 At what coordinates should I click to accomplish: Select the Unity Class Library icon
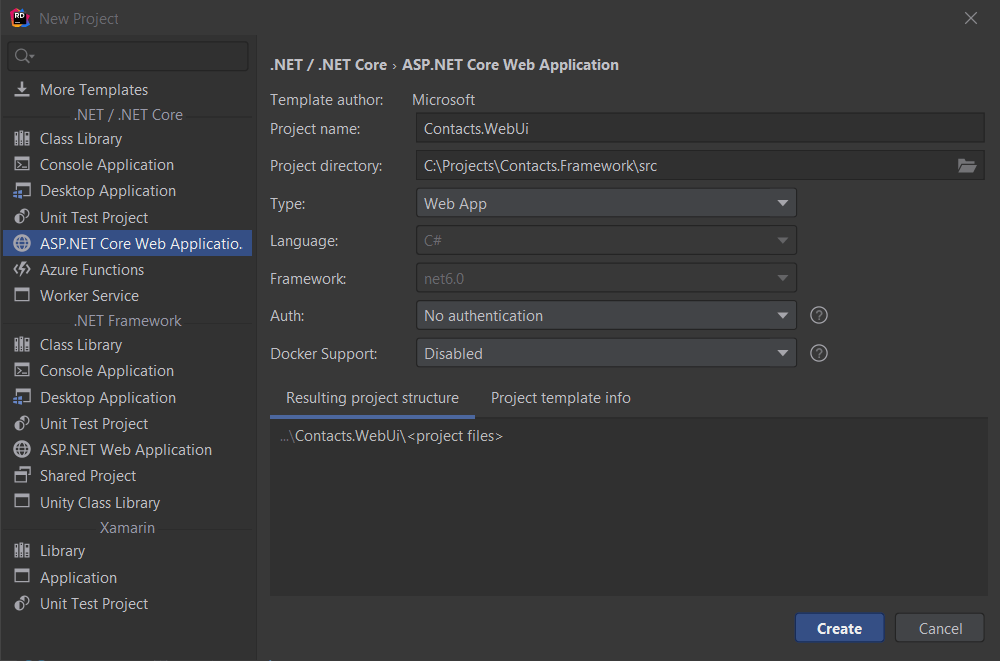22,501
